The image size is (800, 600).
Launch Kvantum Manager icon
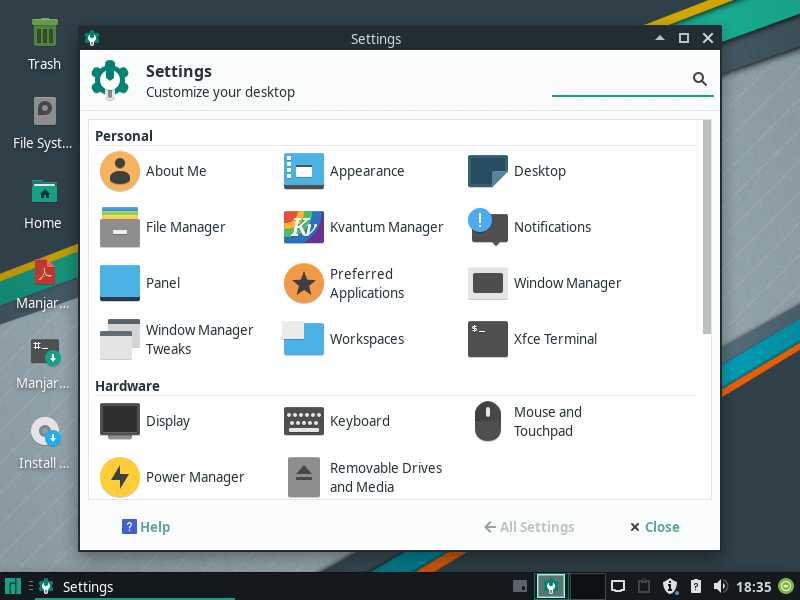(304, 227)
